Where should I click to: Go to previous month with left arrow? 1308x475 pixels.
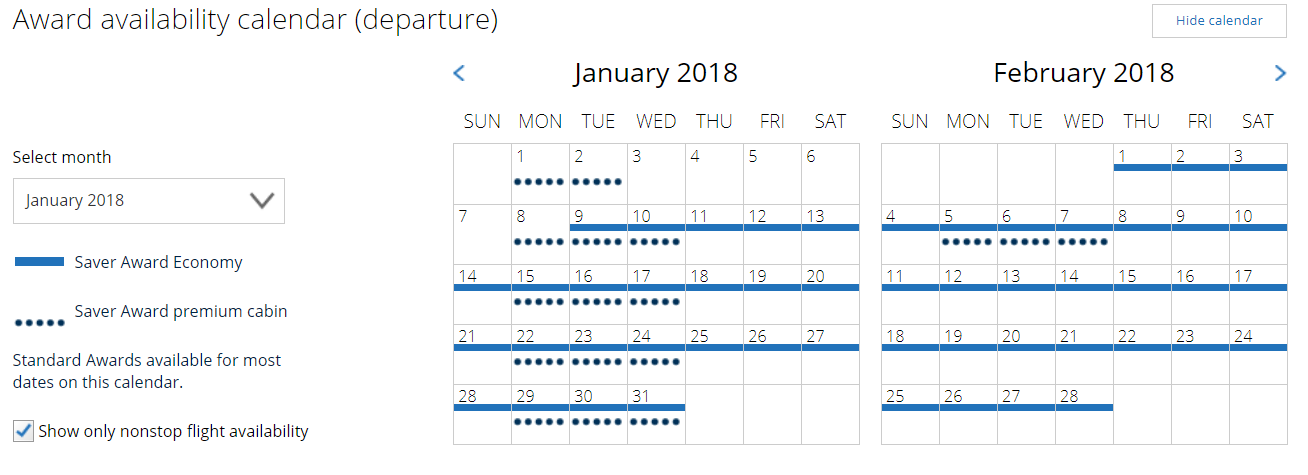459,73
